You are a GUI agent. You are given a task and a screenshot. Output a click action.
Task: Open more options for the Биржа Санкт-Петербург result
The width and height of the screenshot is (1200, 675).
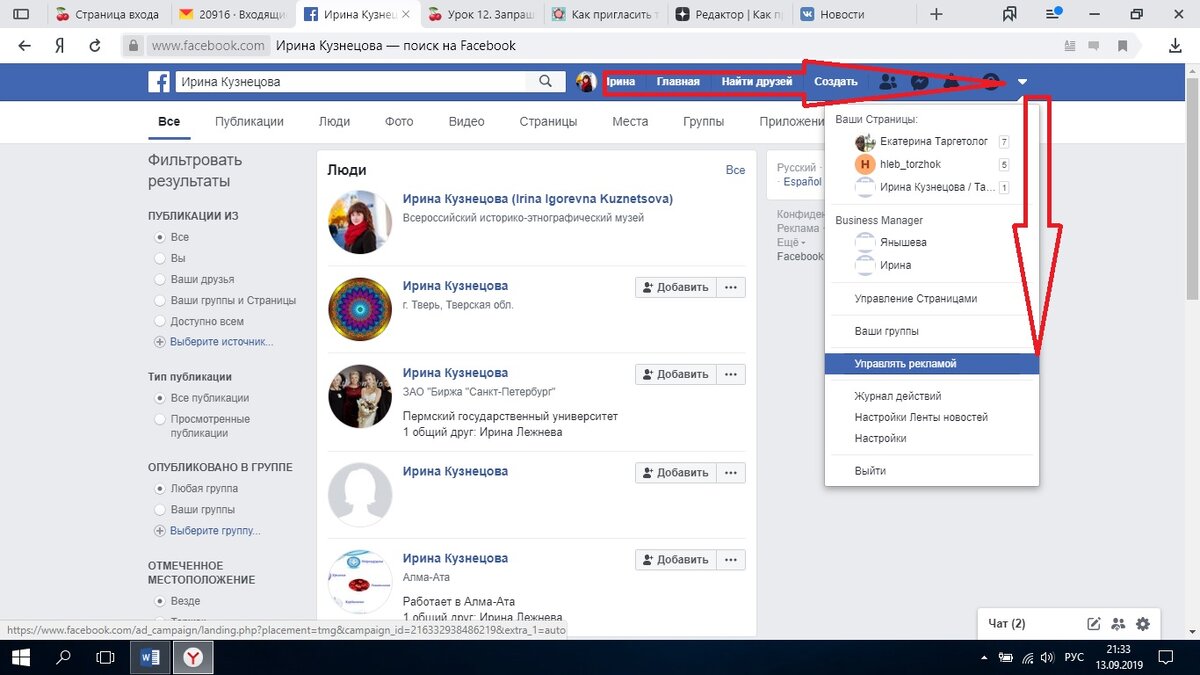tap(731, 374)
